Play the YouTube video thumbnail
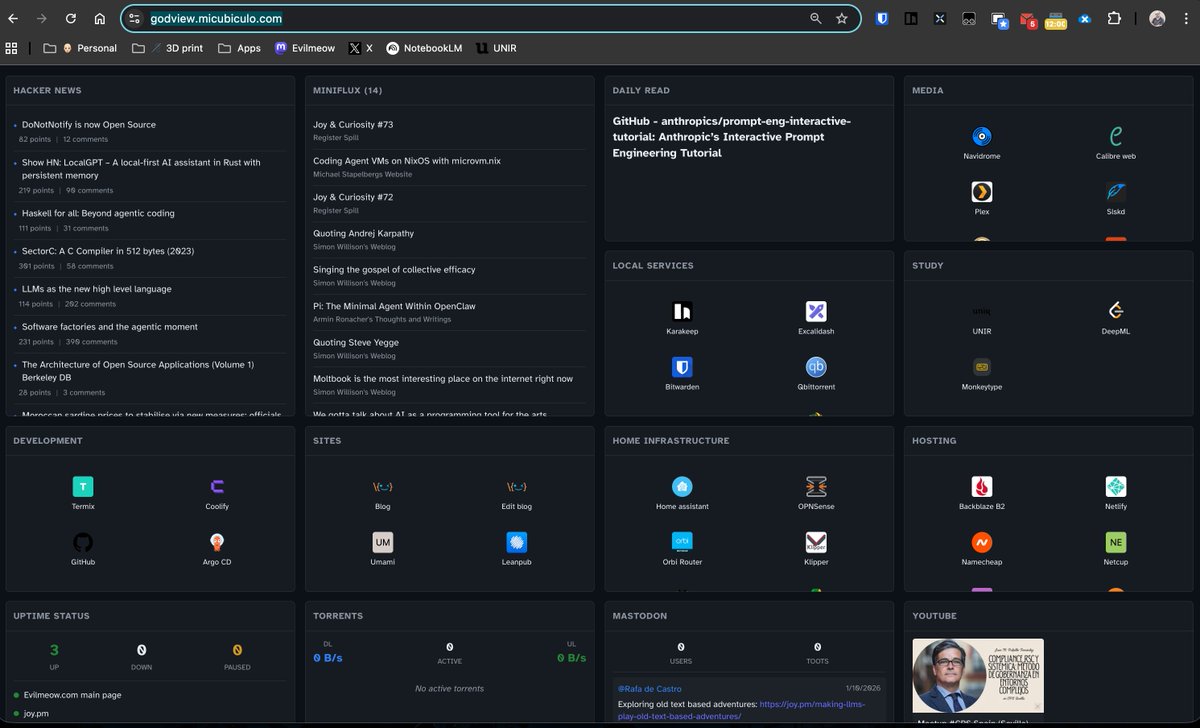The height and width of the screenshot is (728, 1200). [x=978, y=676]
